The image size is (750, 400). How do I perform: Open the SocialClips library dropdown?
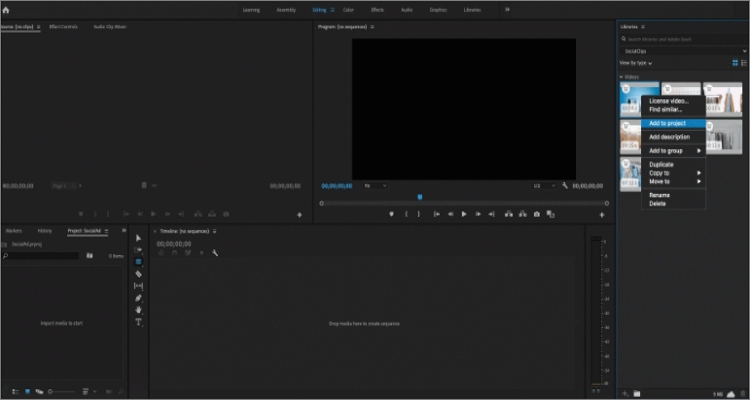(684, 51)
